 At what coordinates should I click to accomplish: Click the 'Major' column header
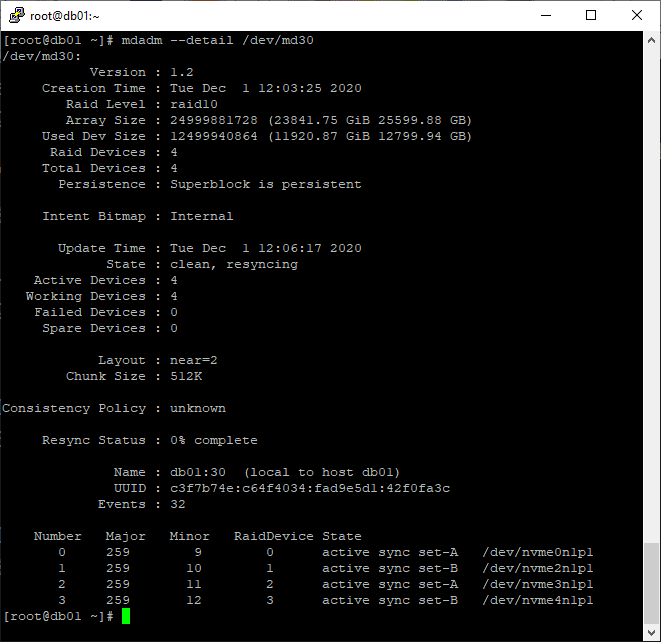[x=125, y=536]
